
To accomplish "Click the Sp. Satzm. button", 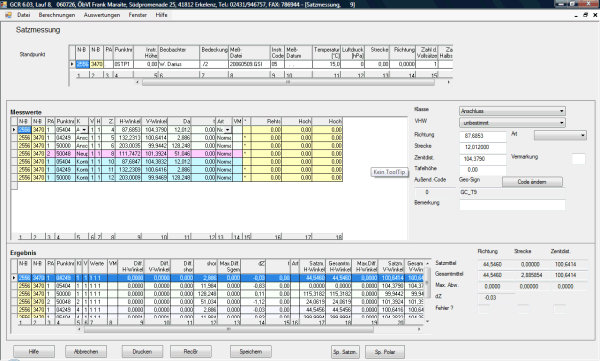I will [x=345, y=352].
